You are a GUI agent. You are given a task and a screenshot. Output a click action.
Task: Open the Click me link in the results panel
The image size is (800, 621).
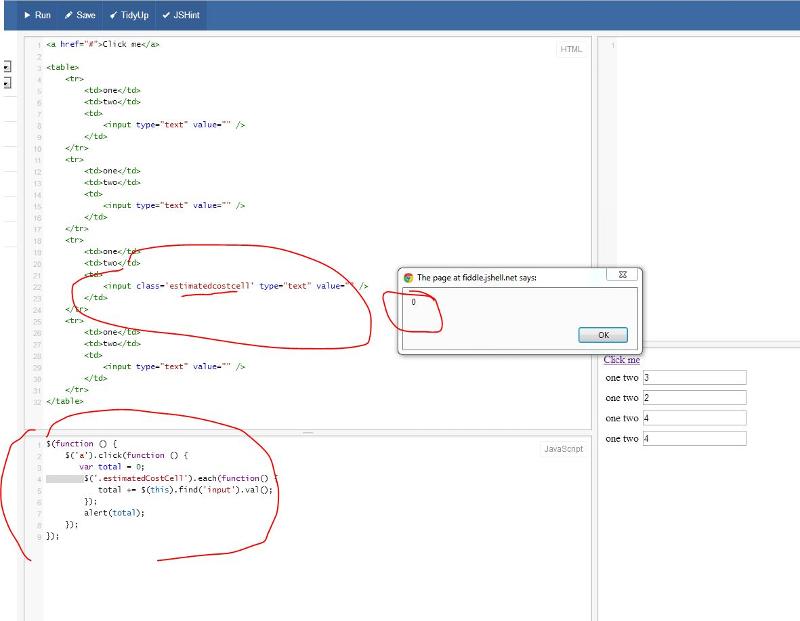623,358
